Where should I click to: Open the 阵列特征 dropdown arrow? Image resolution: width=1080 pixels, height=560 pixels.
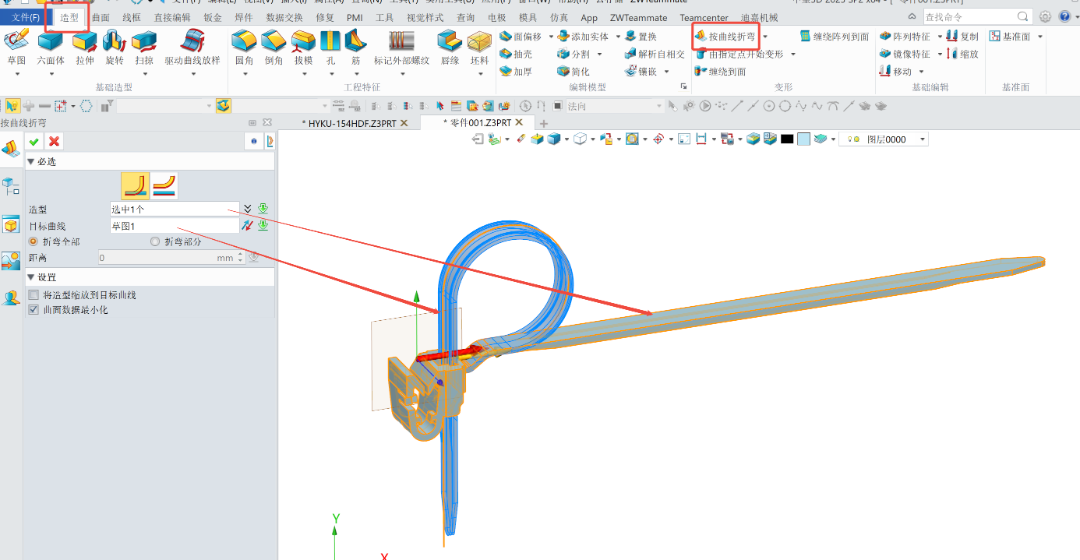coord(939,37)
